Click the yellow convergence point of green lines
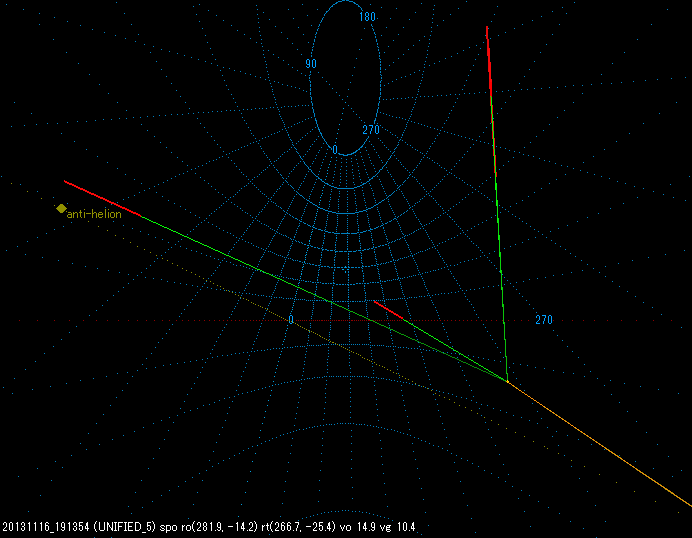This screenshot has height=538, width=692. [508, 382]
